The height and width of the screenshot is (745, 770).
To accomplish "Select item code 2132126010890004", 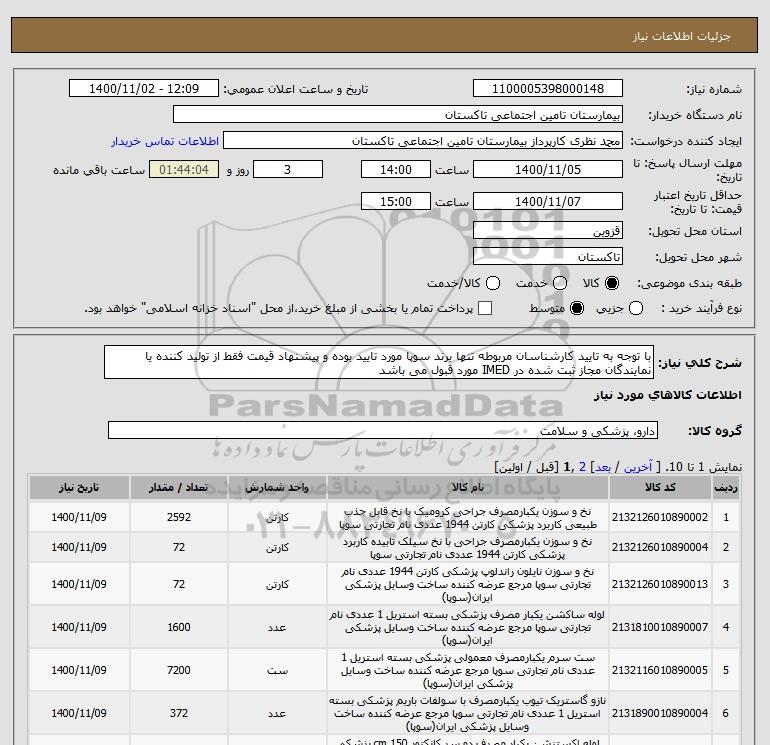I will click(660, 547).
